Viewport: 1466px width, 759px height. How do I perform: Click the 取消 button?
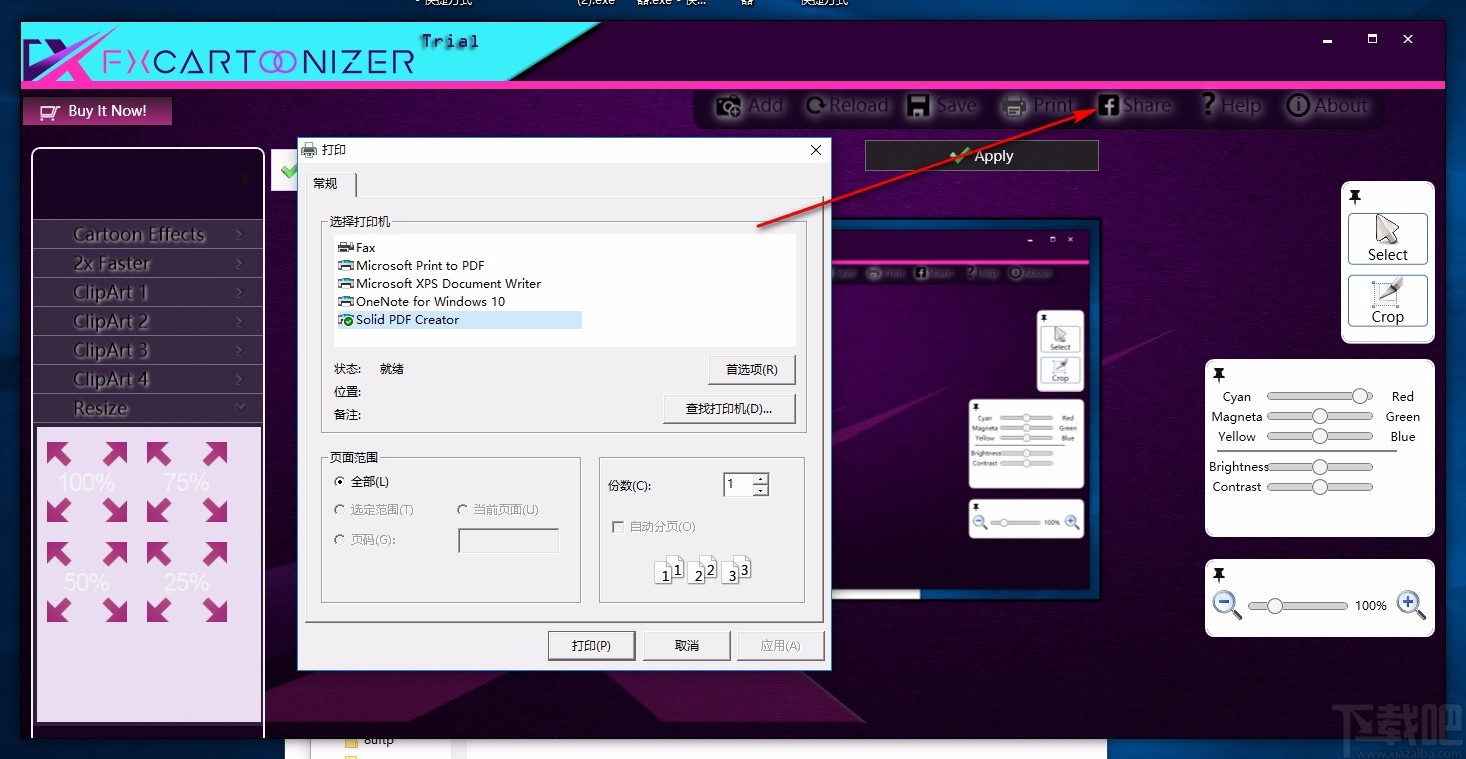tap(687, 646)
